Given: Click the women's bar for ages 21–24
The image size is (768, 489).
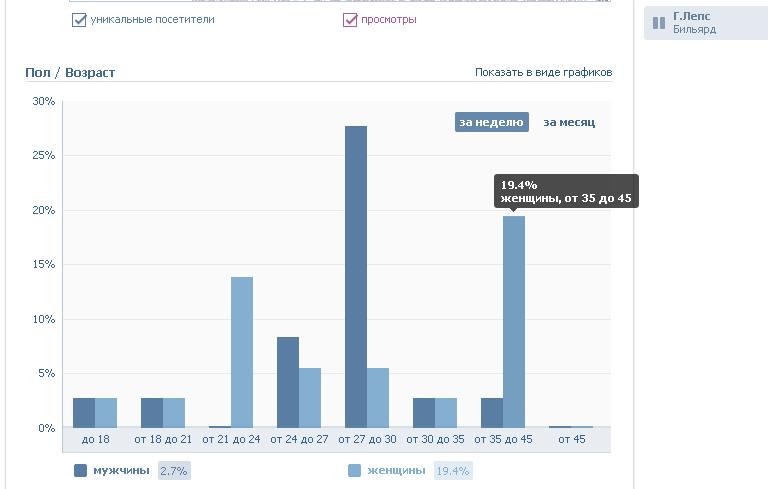Looking at the screenshot, I should (242, 352).
